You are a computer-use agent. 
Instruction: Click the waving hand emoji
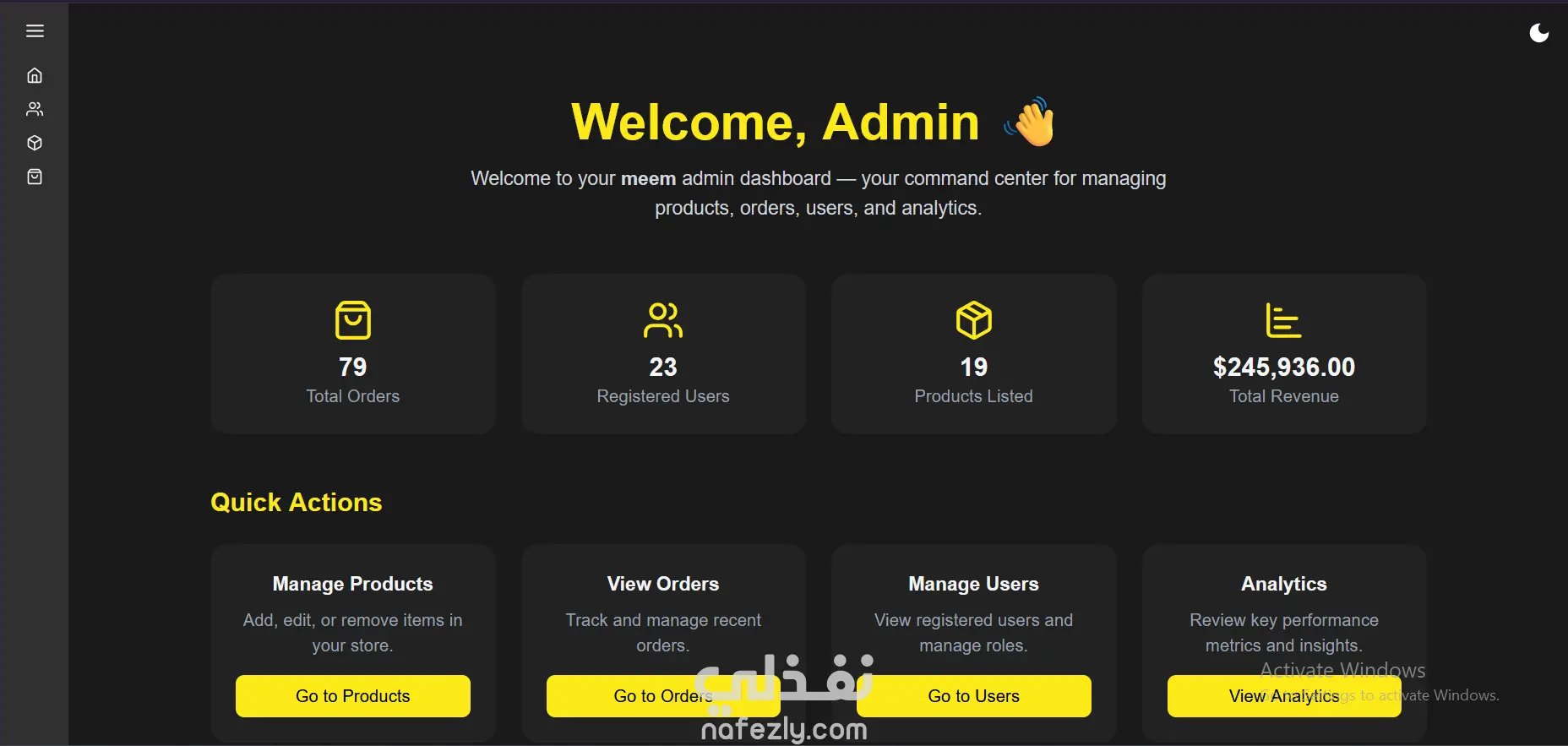[1030, 122]
